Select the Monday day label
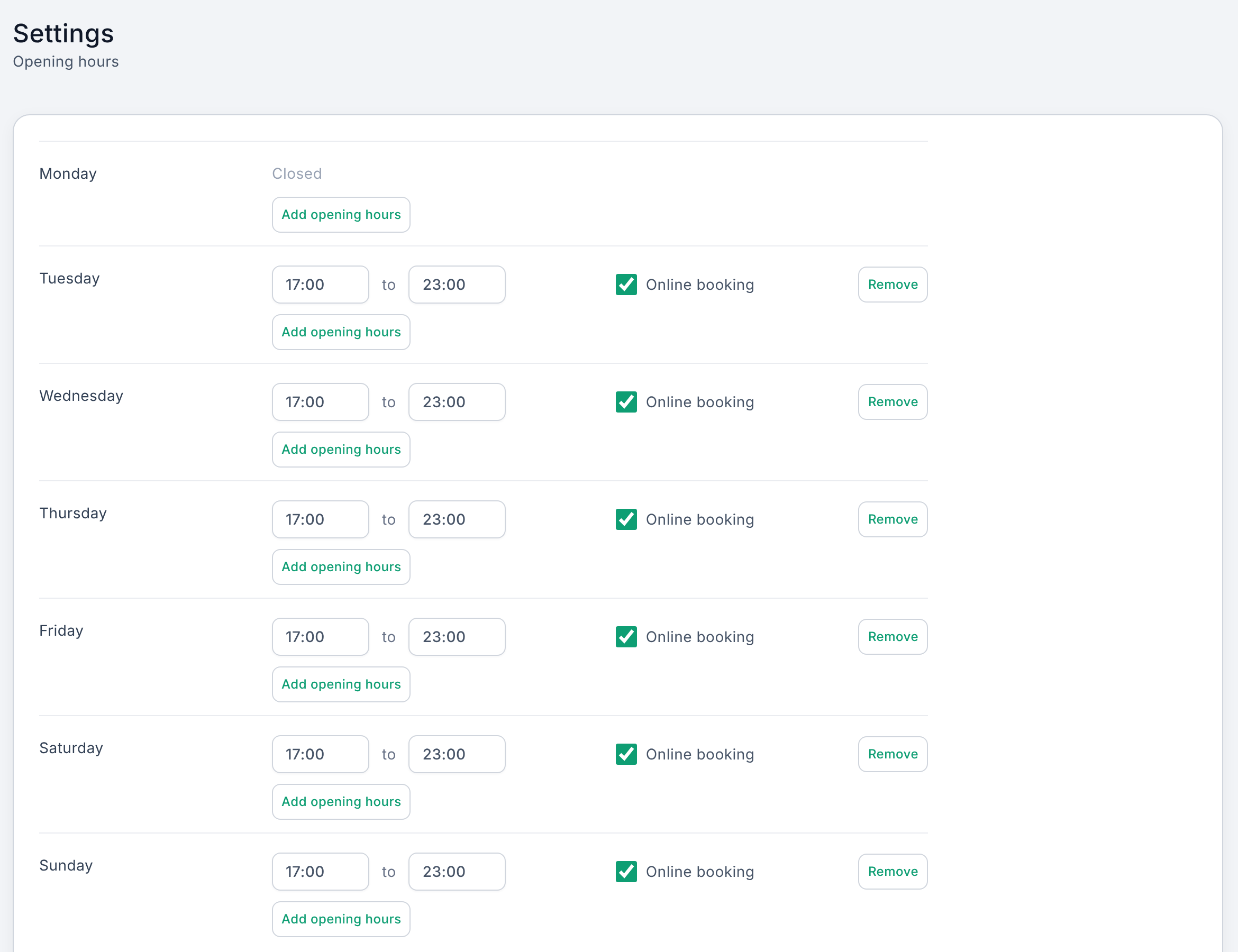1238x952 pixels. point(68,173)
